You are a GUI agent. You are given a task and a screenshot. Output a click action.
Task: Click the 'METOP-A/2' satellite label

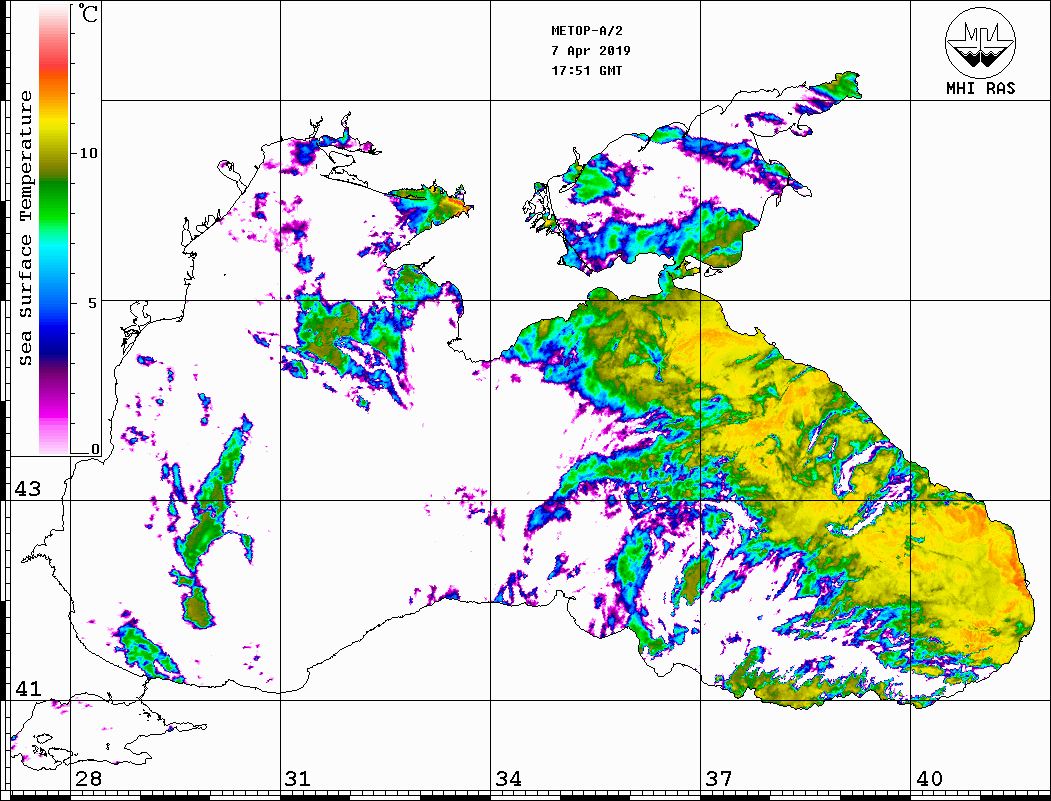pyautogui.click(x=587, y=31)
